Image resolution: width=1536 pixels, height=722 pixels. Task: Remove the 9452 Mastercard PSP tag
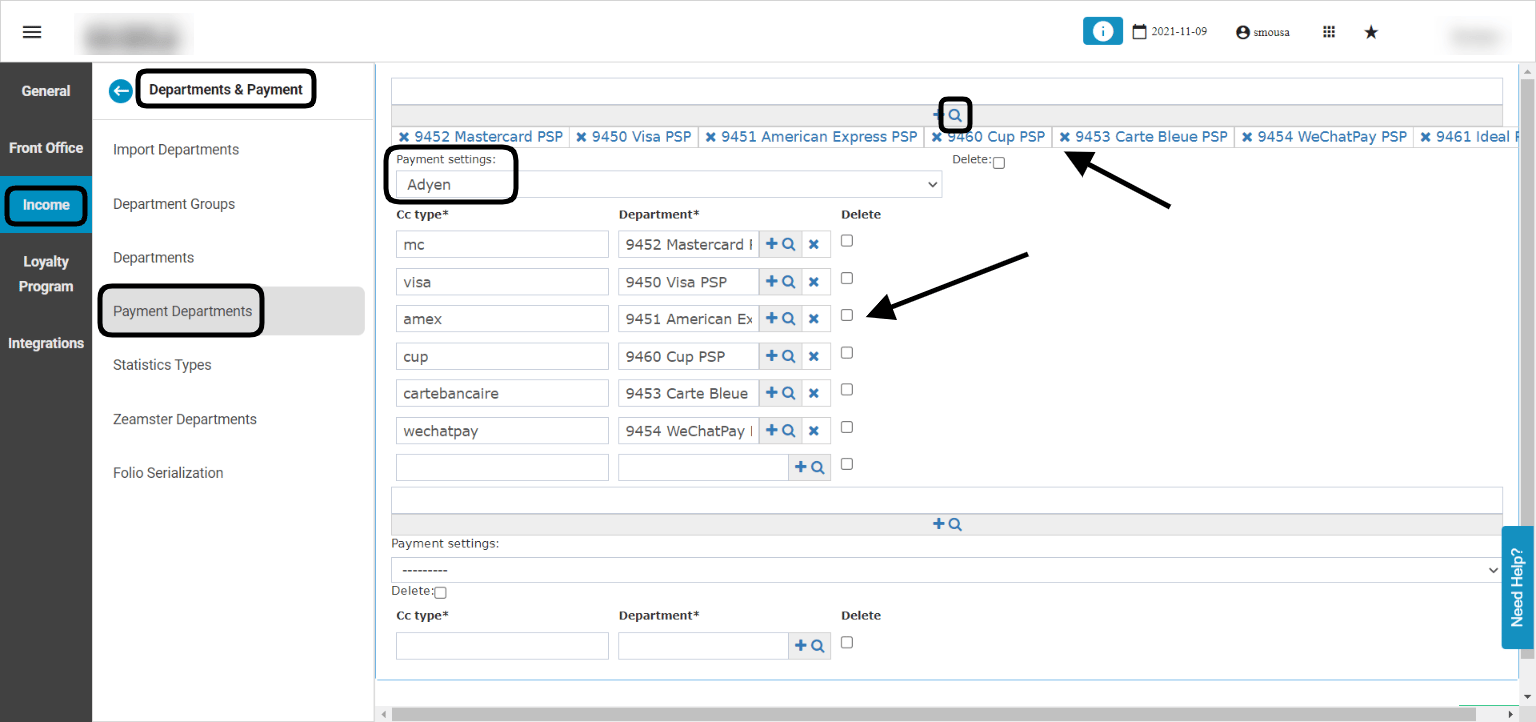tap(404, 137)
